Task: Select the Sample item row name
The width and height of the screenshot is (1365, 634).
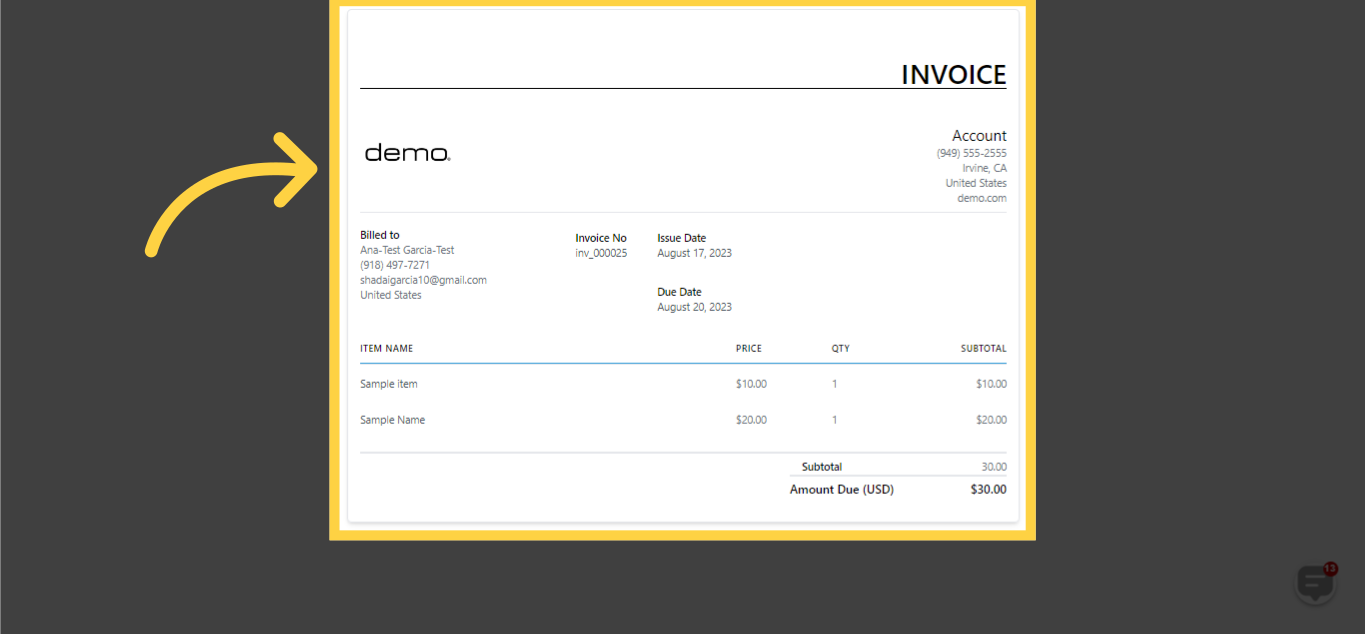Action: coord(389,384)
